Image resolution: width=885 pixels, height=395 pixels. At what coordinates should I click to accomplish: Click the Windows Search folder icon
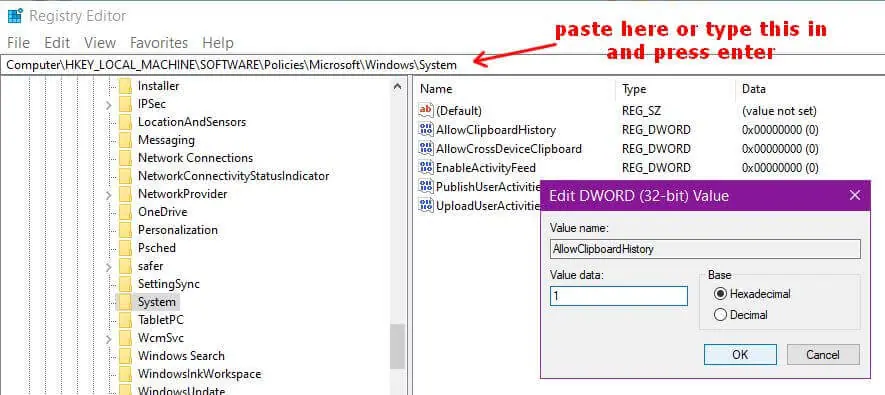(125, 356)
